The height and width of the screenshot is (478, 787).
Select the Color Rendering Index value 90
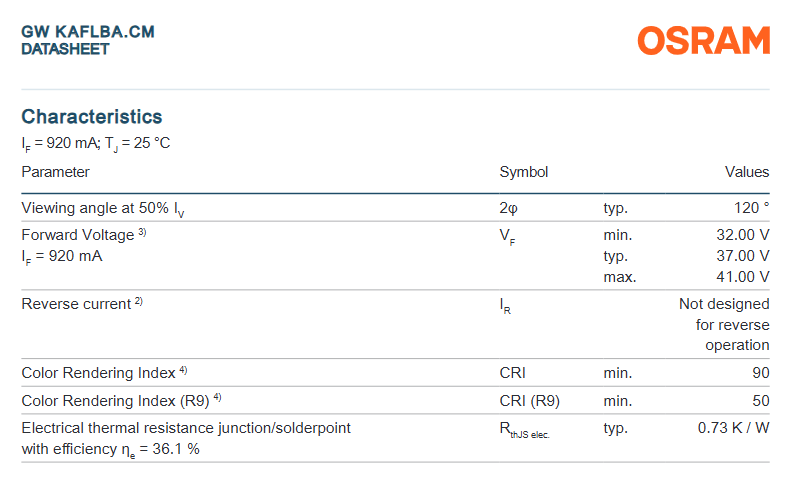point(761,373)
